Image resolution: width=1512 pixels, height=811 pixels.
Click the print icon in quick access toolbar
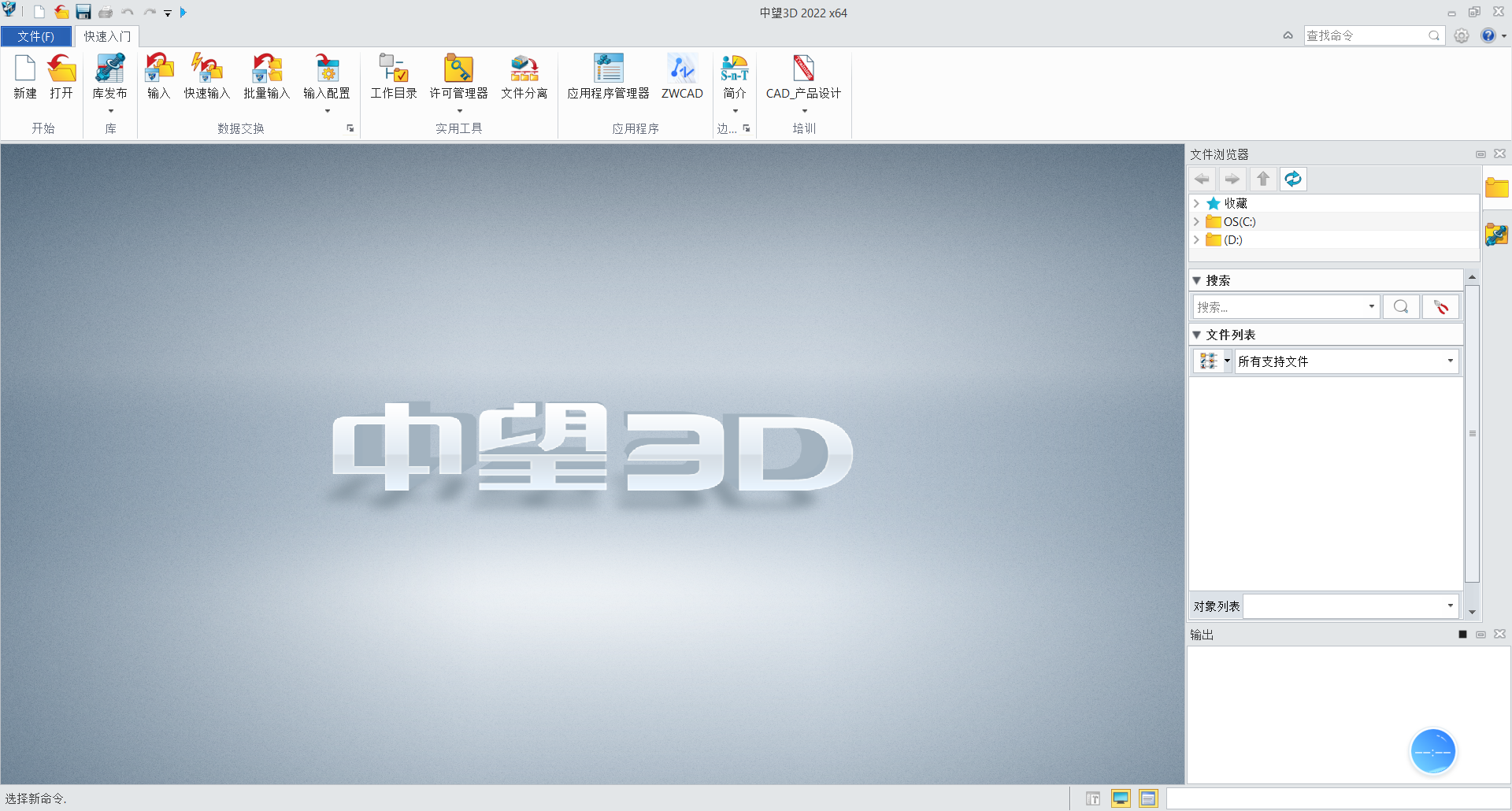point(106,13)
